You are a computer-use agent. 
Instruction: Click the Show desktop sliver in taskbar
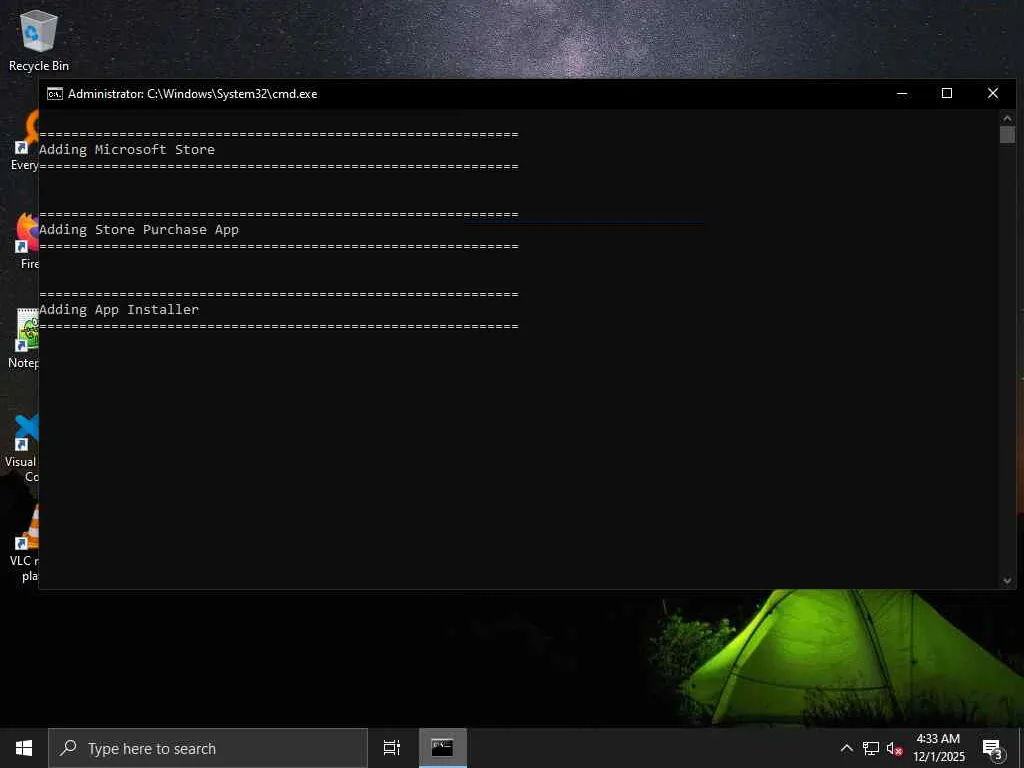[1021, 748]
